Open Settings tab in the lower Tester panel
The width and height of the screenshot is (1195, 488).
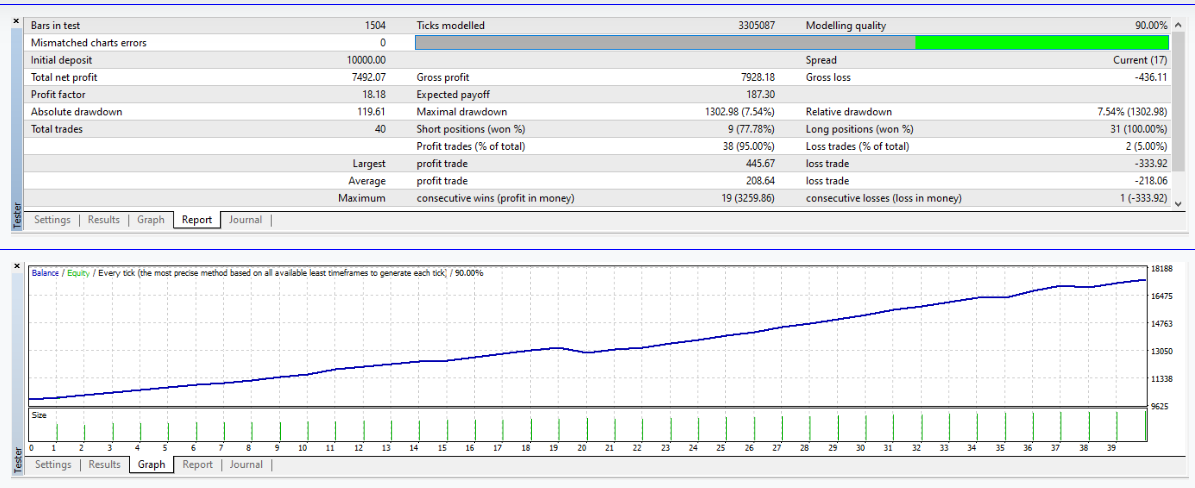point(53,465)
